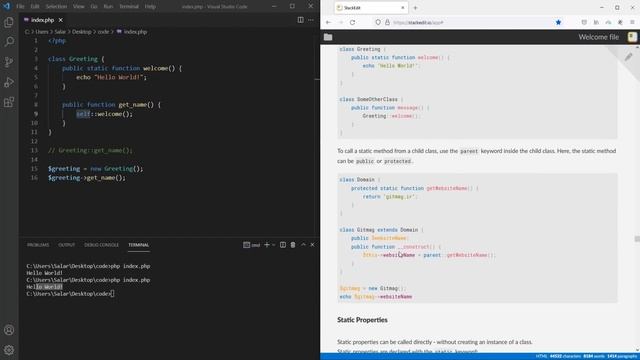
Task: Go back in the Firefox browser
Action: [x=329, y=22]
